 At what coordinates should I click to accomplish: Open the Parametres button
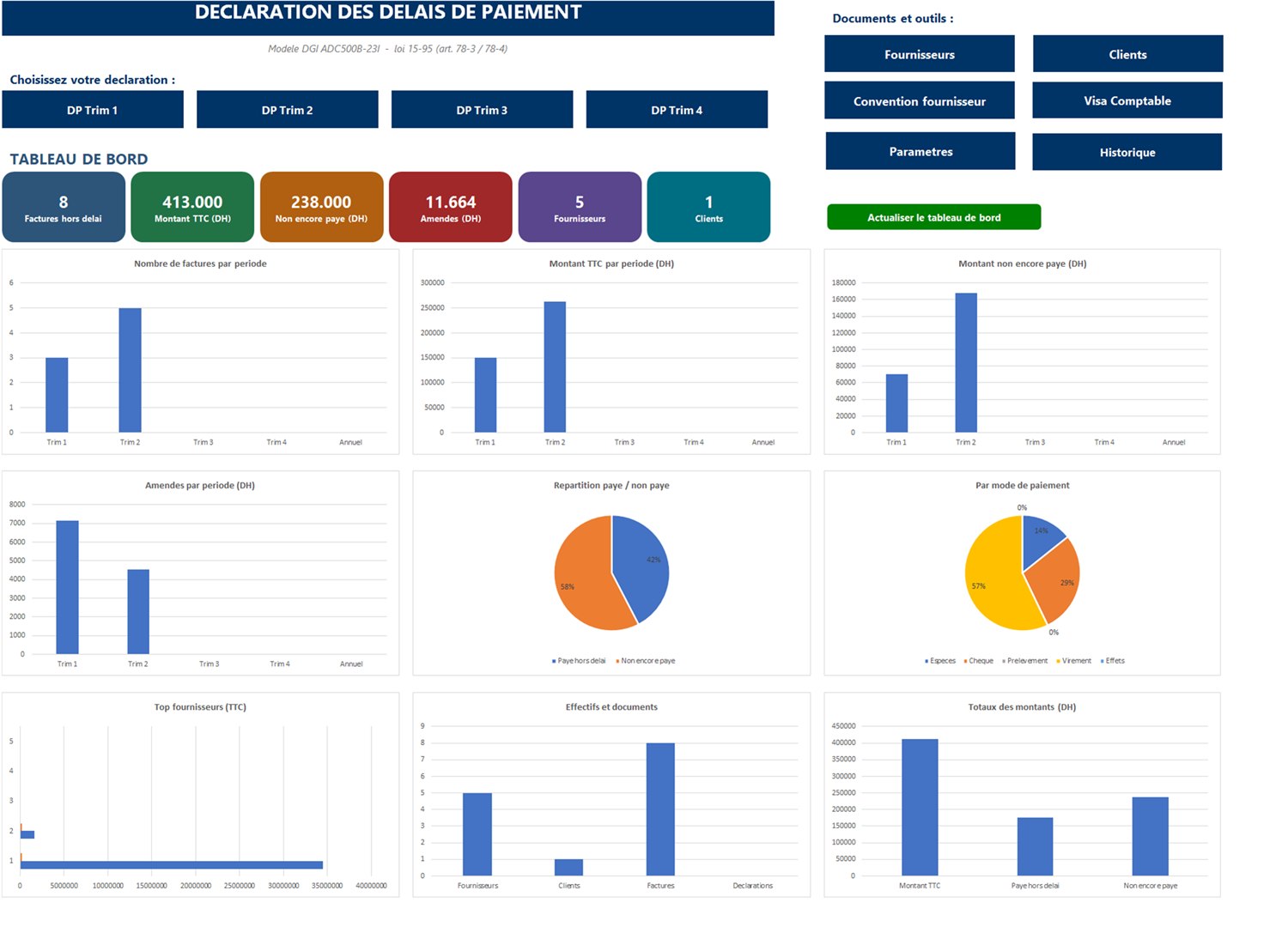[x=920, y=151]
